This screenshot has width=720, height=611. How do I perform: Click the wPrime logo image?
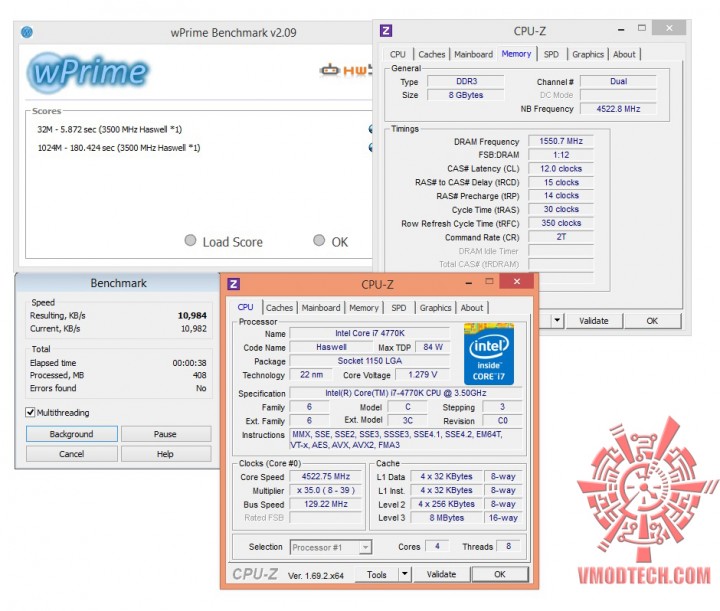coord(88,72)
